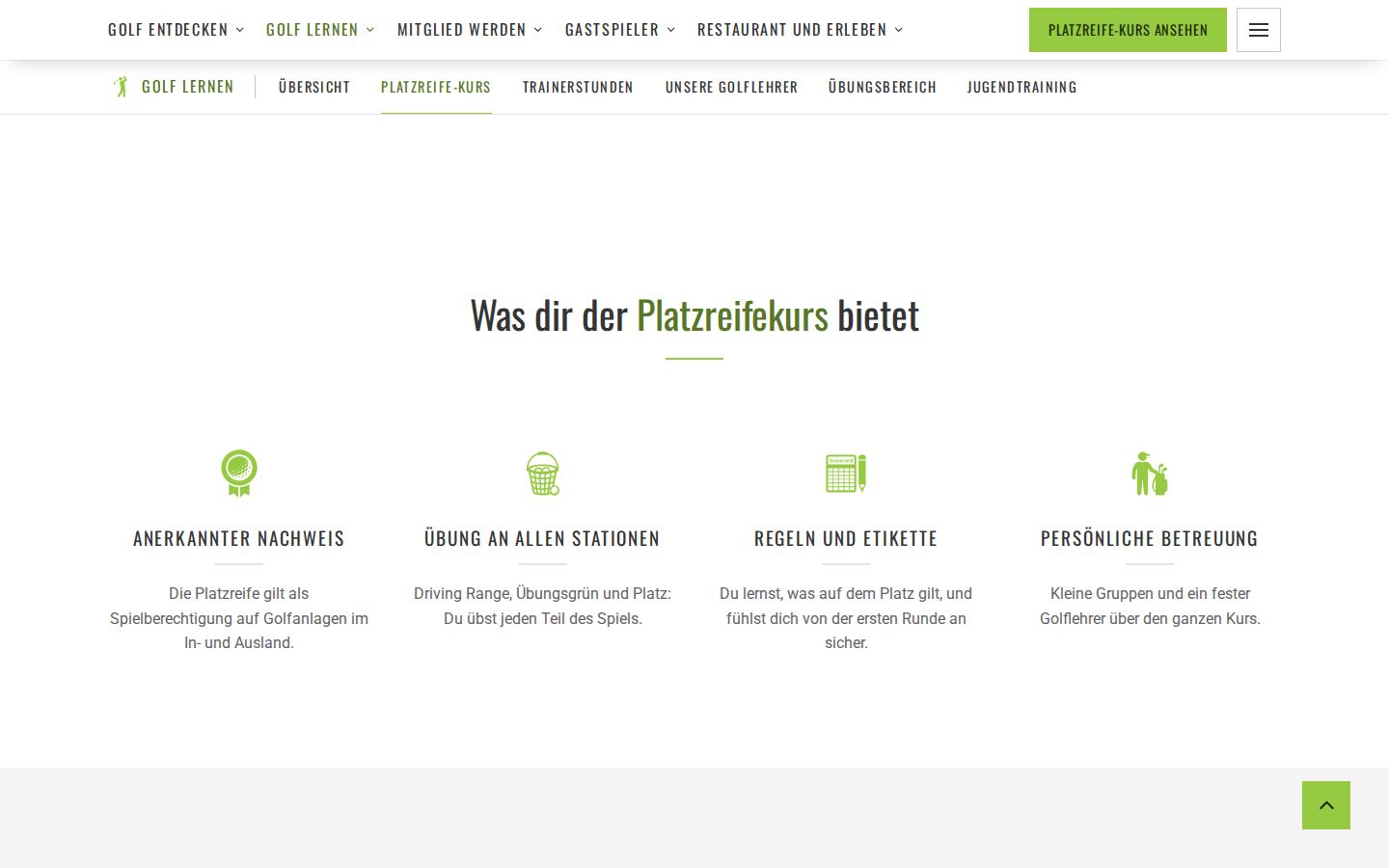Click the text 'Die Platzreife gilt als Spielberechtigung'

(239, 618)
